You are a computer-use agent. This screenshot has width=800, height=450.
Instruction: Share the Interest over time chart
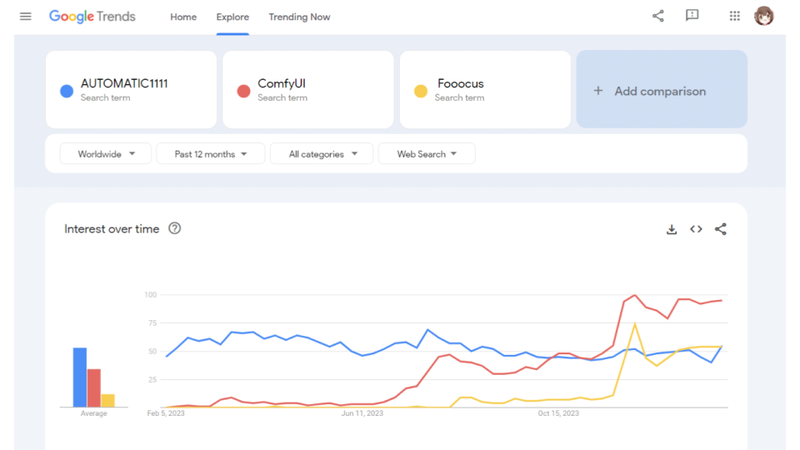click(x=720, y=229)
